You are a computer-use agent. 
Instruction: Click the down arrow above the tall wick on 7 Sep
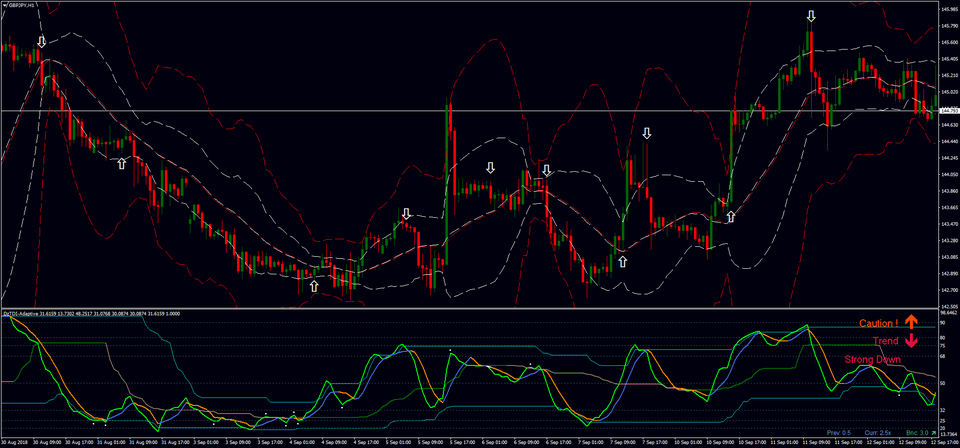point(646,133)
